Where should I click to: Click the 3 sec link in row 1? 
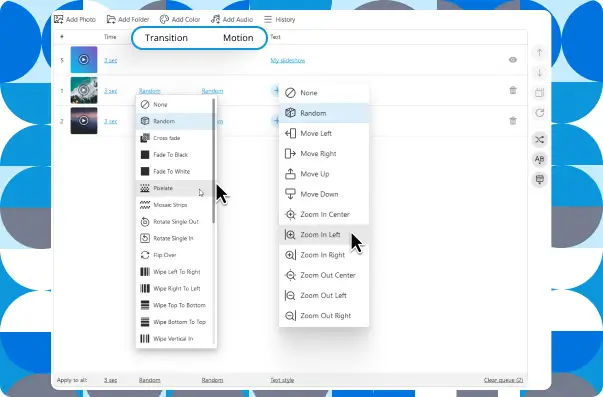tap(110, 91)
